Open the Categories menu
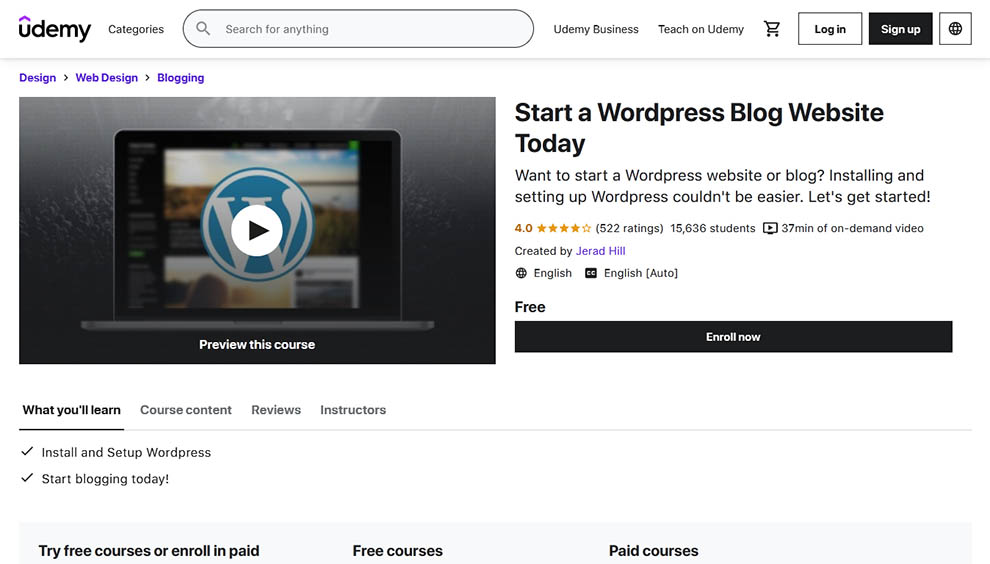Screen dimensions: 990x564 click(136, 29)
